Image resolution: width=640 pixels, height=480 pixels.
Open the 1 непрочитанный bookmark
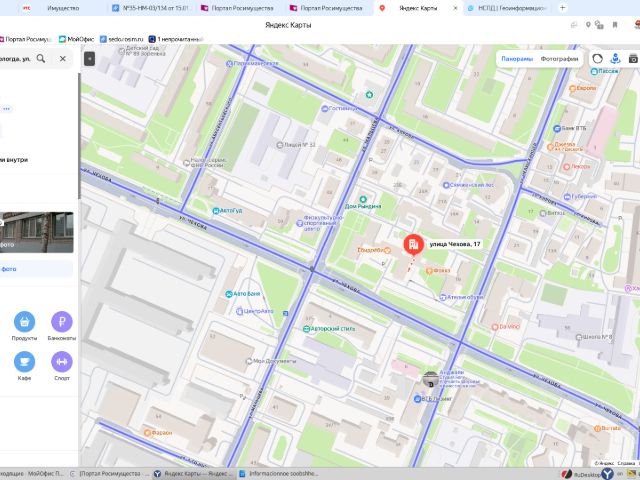click(x=176, y=39)
